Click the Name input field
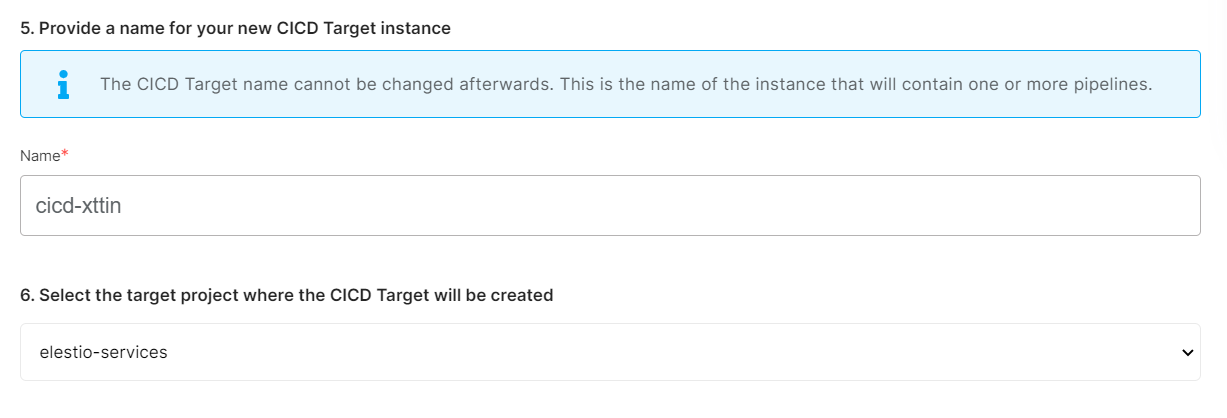Image resolution: width=1227 pixels, height=418 pixels. coord(610,206)
